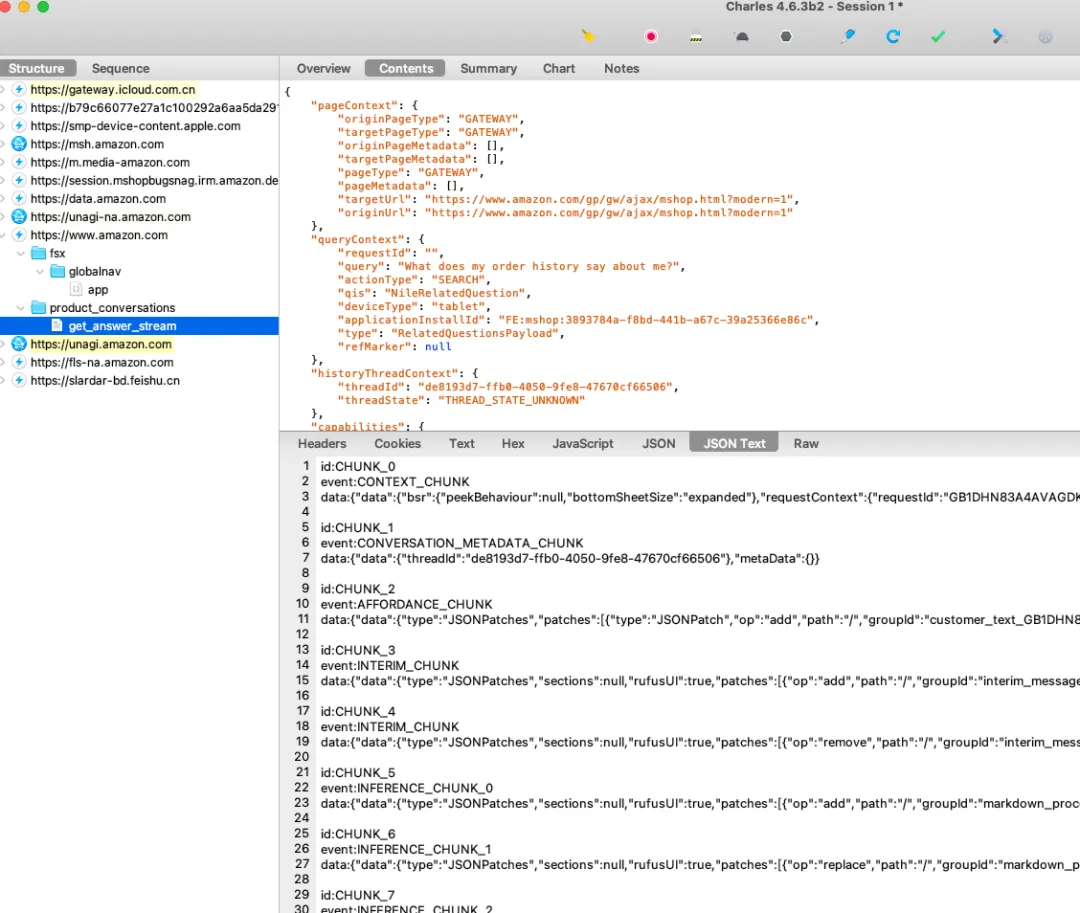1080x913 pixels.
Task: Collapse the fsx folder
Action: 23,253
